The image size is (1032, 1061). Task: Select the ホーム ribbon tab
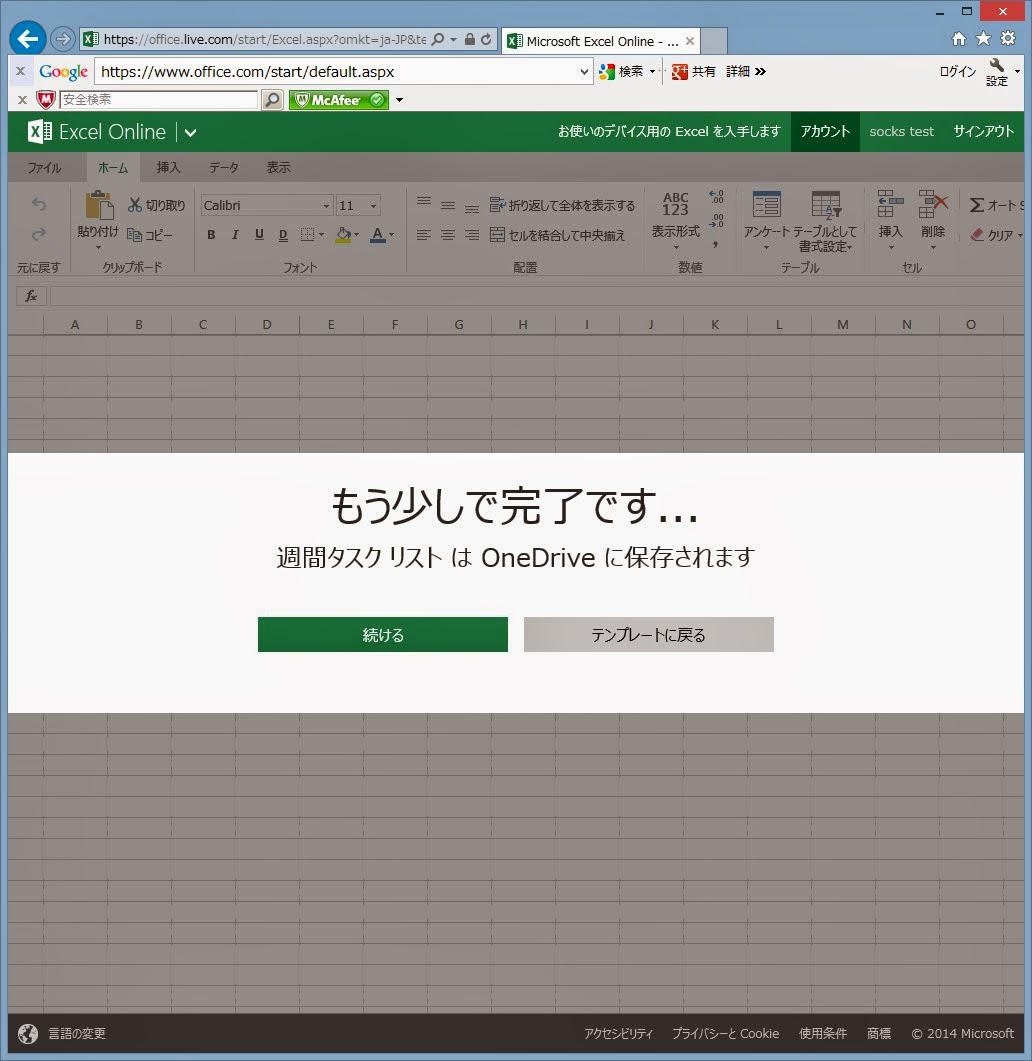click(x=113, y=167)
